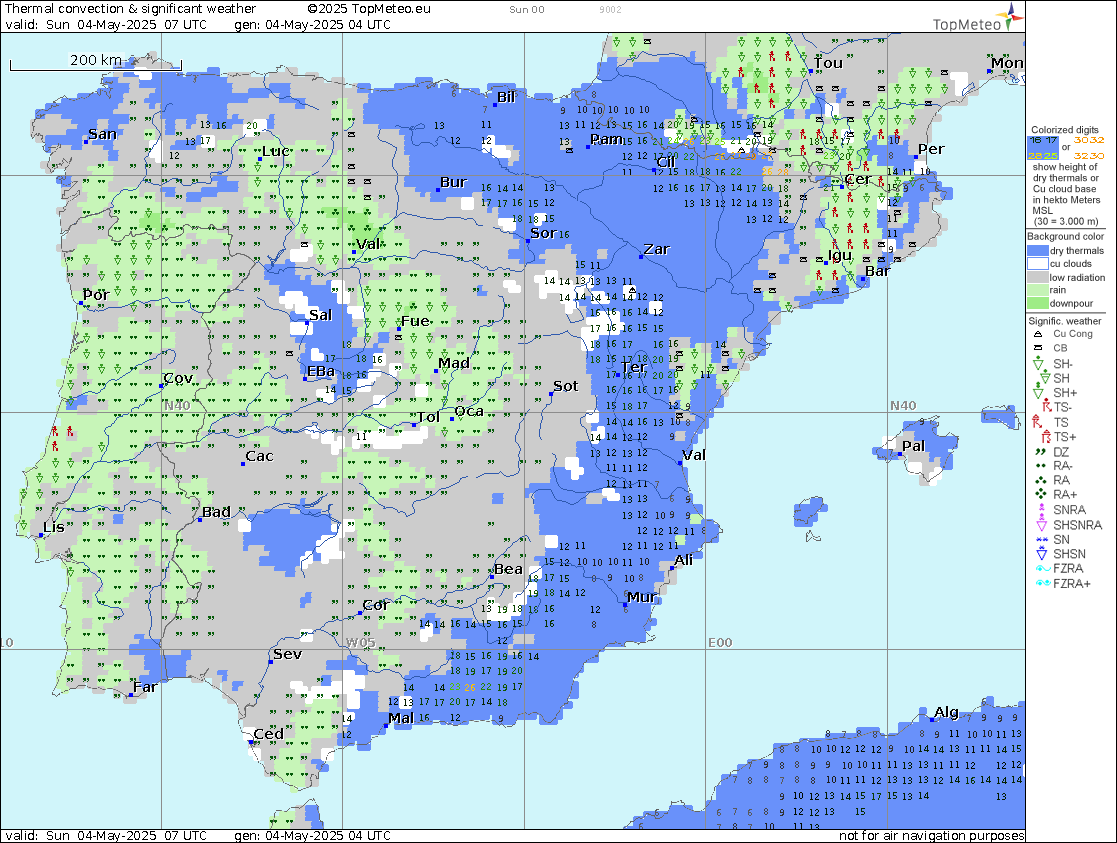The width and height of the screenshot is (1117, 843).
Task: Click the Luc city label
Action: 276,151
